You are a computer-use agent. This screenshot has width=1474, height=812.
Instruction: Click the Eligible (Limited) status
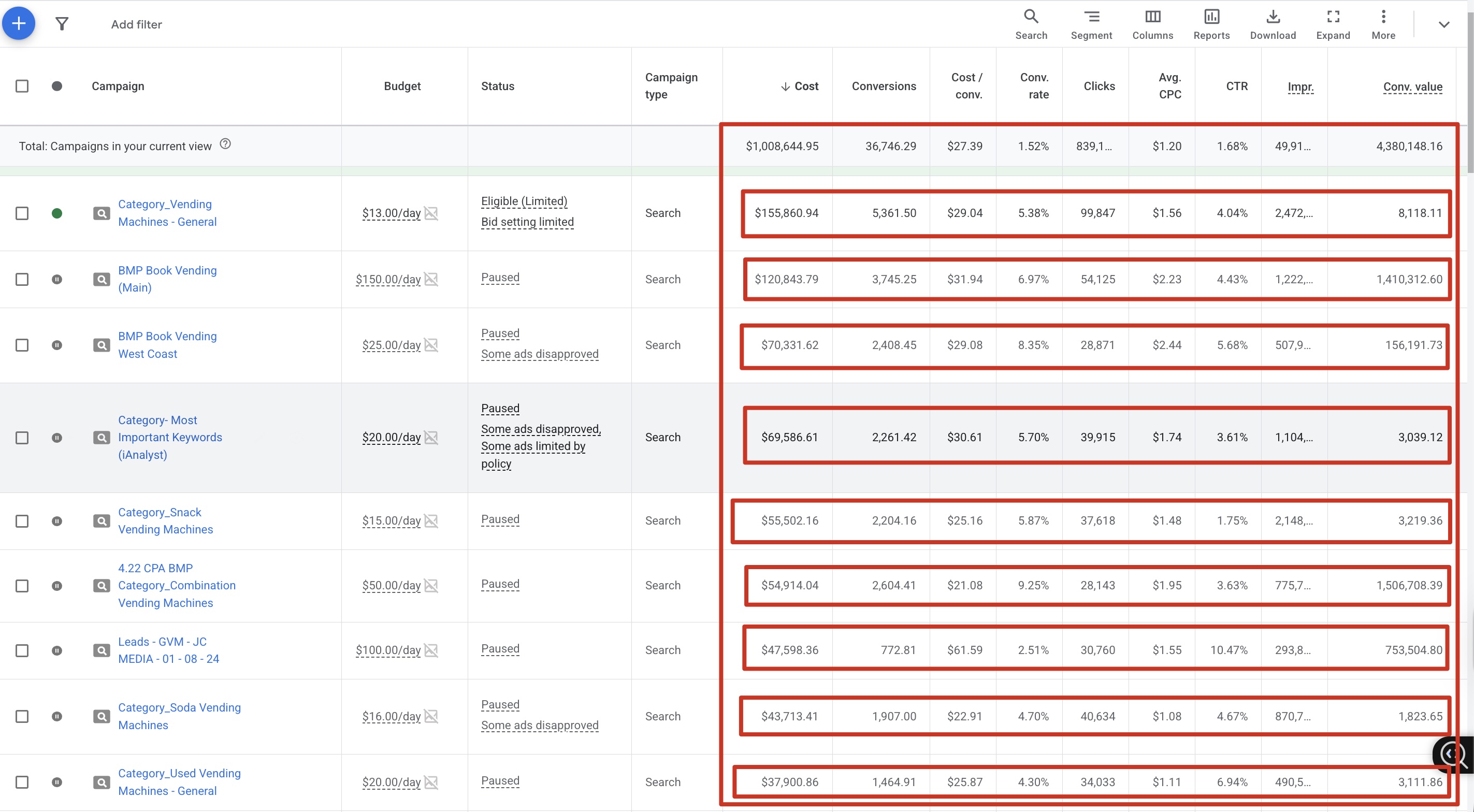524,201
